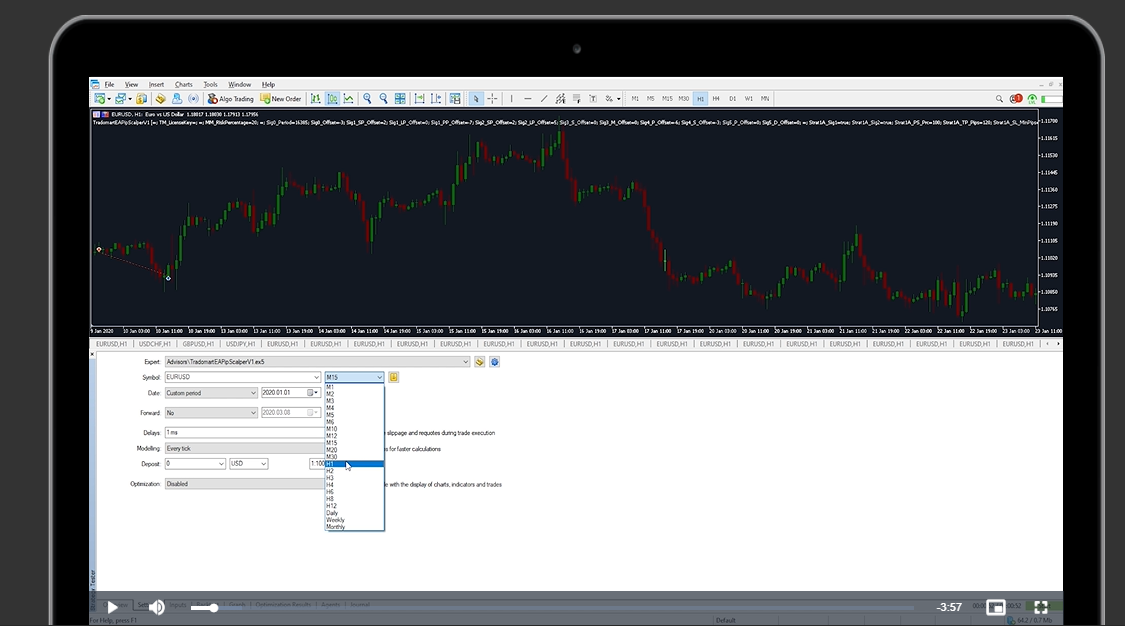The width and height of the screenshot is (1125, 626).
Task: Click the New Order button
Action: click(x=280, y=99)
